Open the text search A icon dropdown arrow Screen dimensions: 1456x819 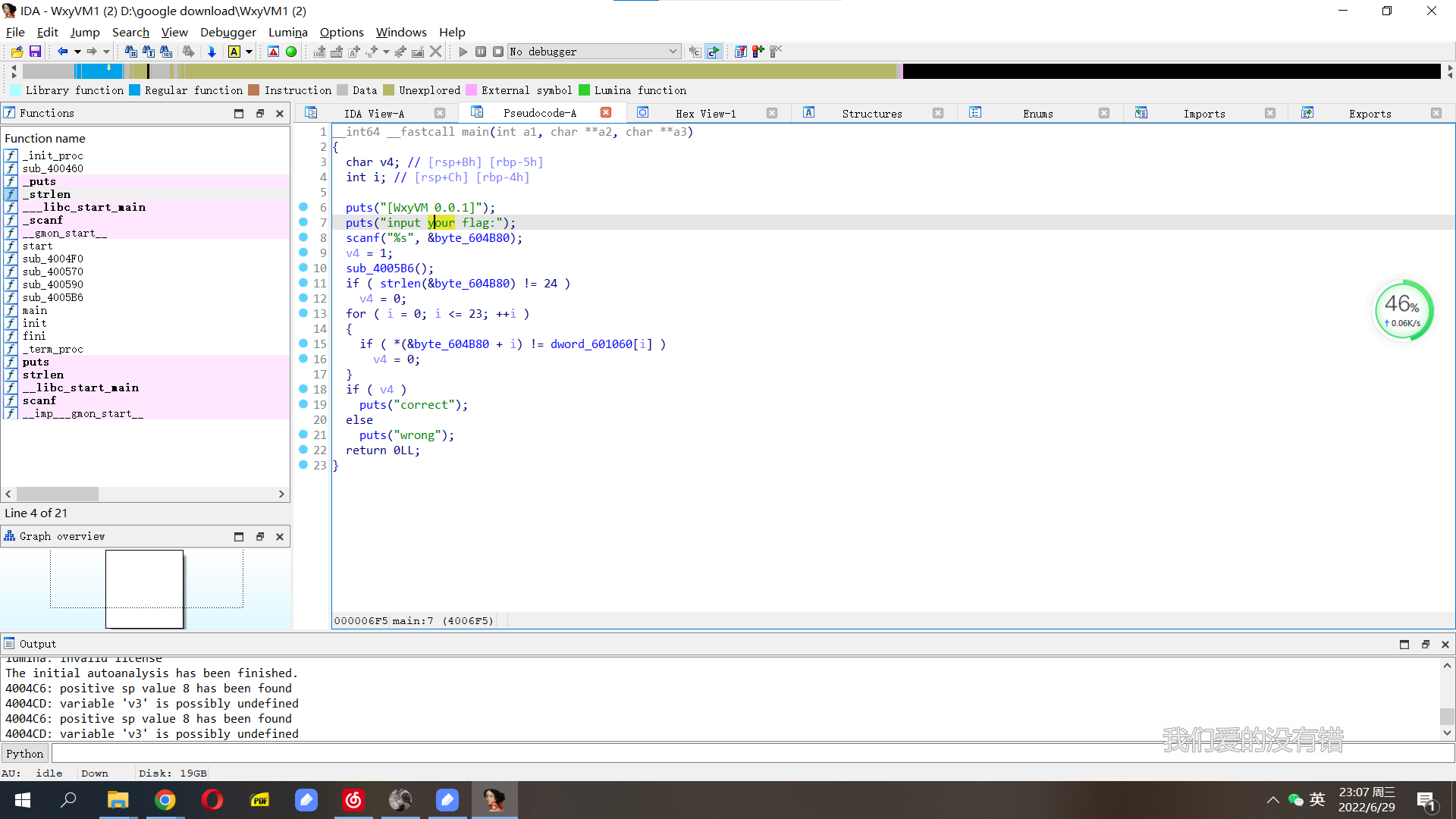[x=249, y=52]
